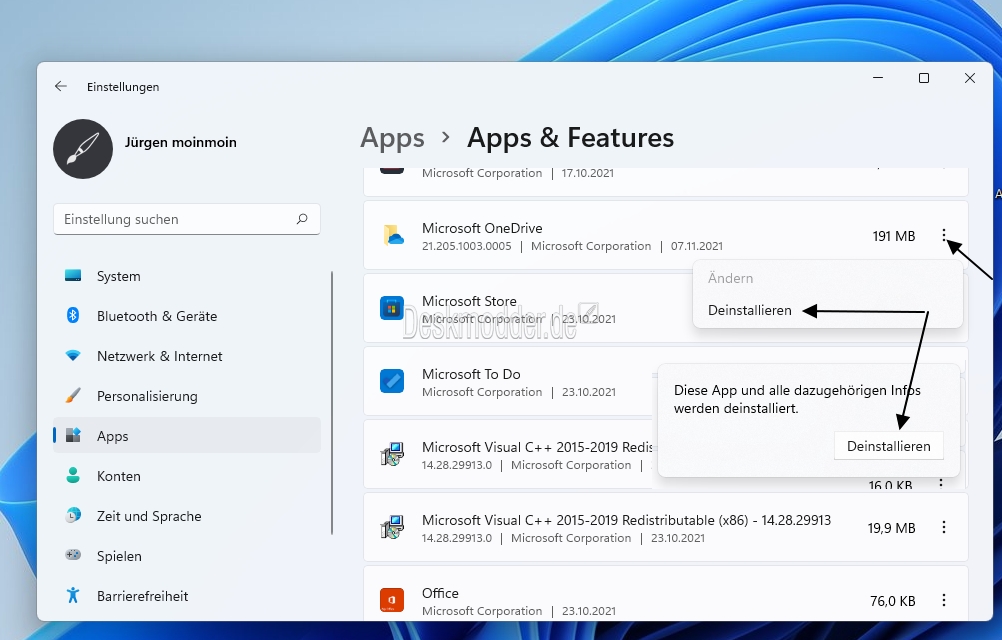Click the 191 MB size value
The image size is (1002, 640).
(x=894, y=236)
